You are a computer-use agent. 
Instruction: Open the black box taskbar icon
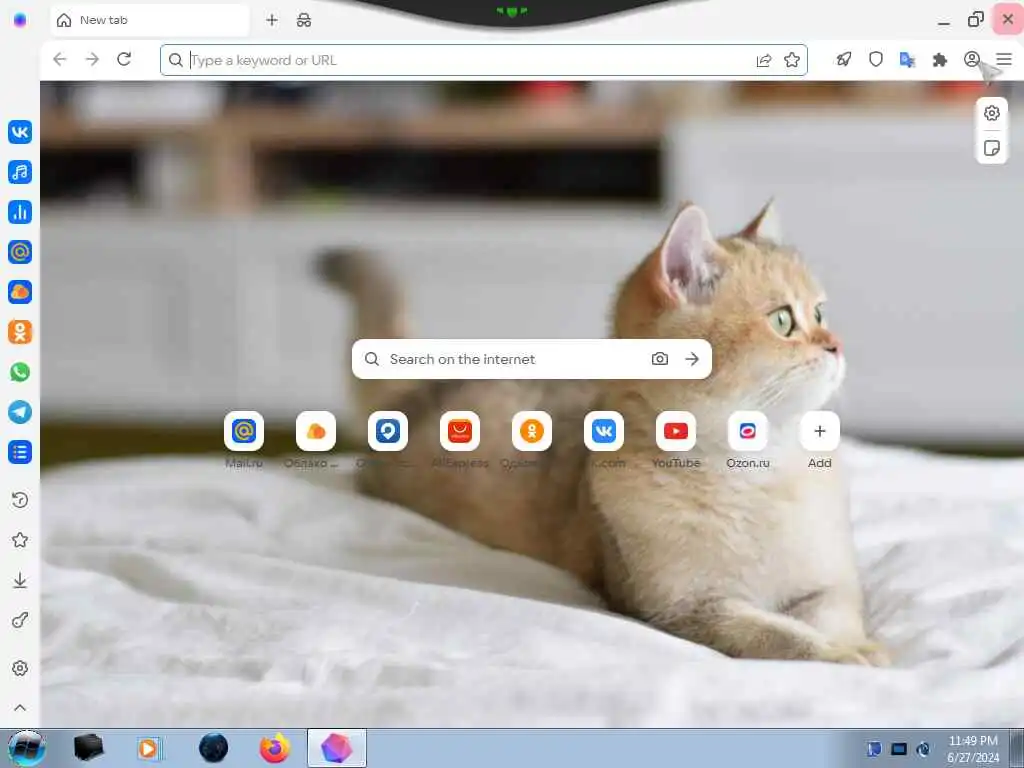click(88, 748)
